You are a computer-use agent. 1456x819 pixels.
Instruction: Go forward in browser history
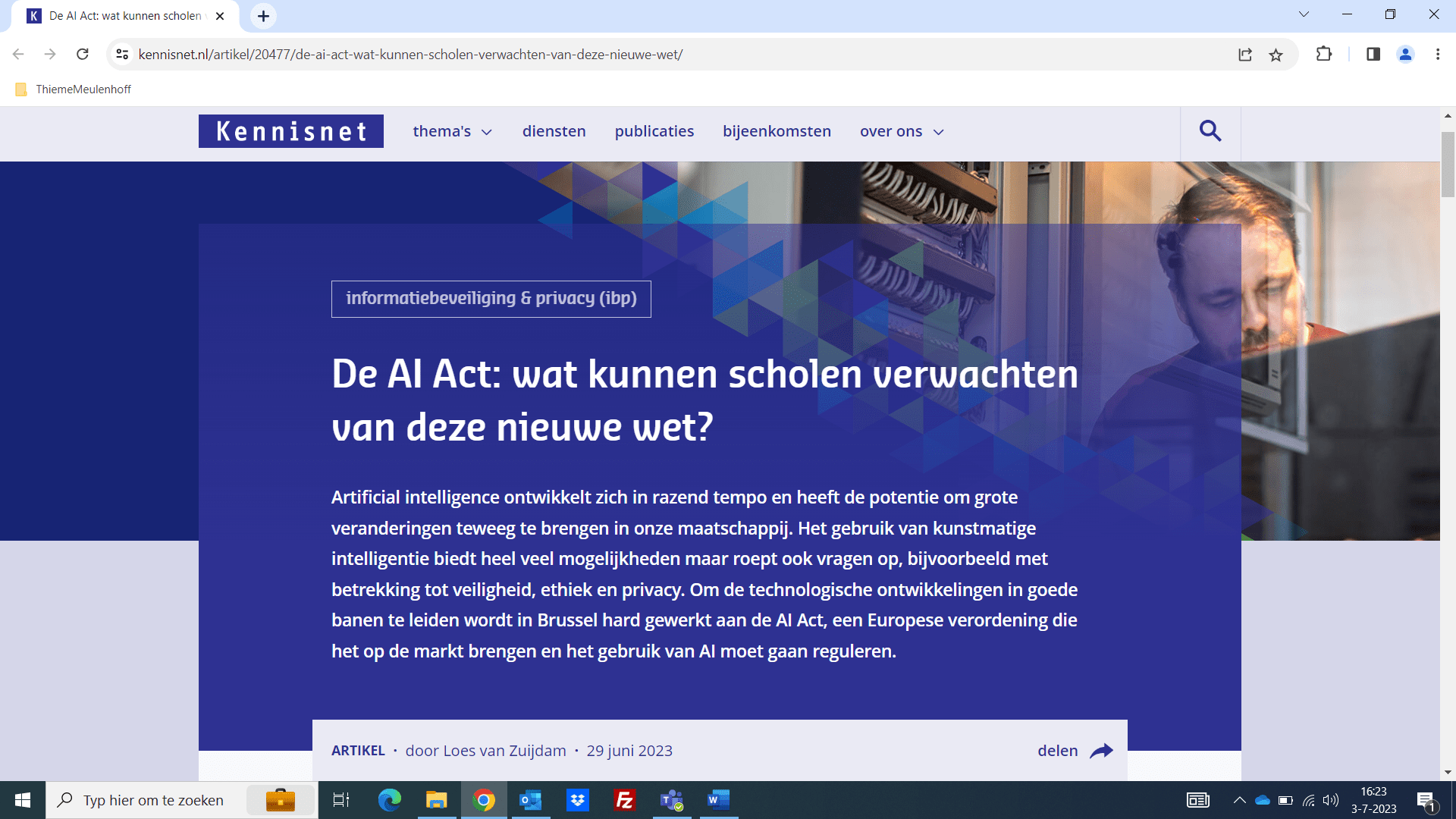pos(50,55)
